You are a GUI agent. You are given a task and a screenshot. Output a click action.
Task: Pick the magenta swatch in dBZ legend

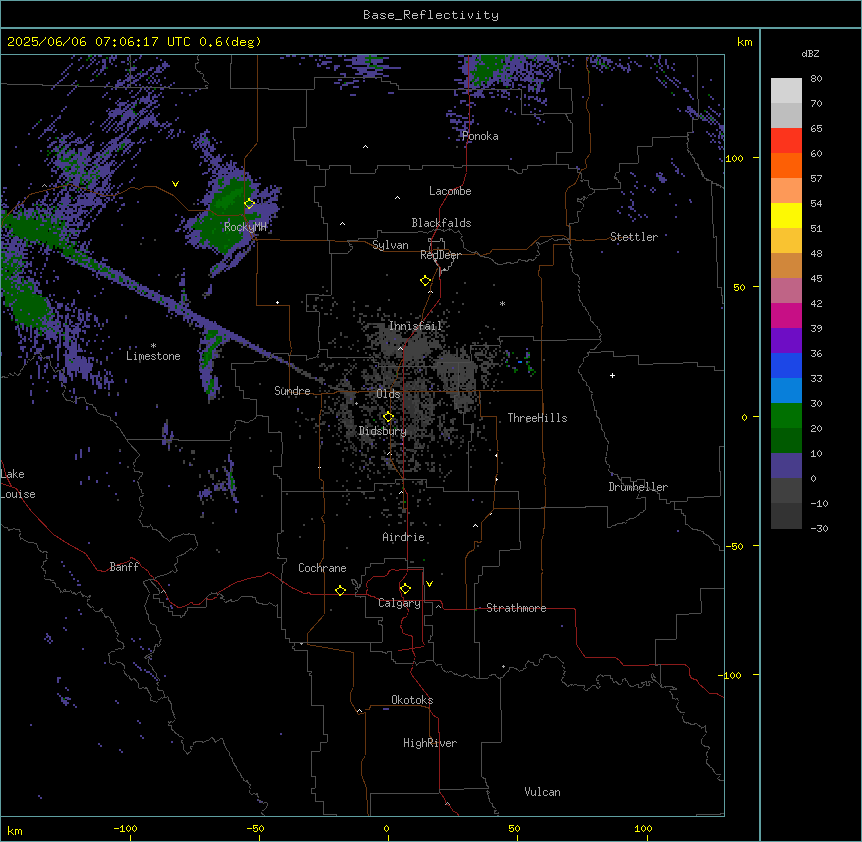coord(786,315)
